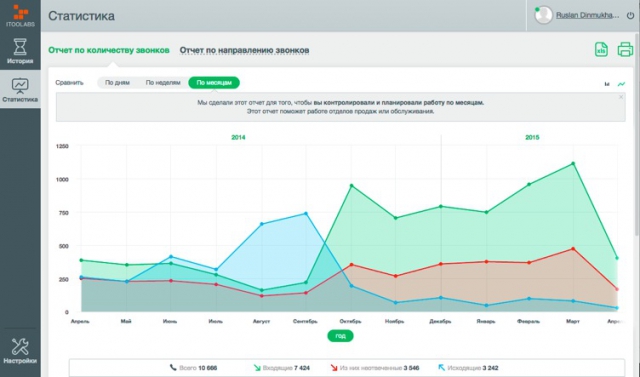Click the Январь axis label
640x377 pixels.
coord(486,322)
